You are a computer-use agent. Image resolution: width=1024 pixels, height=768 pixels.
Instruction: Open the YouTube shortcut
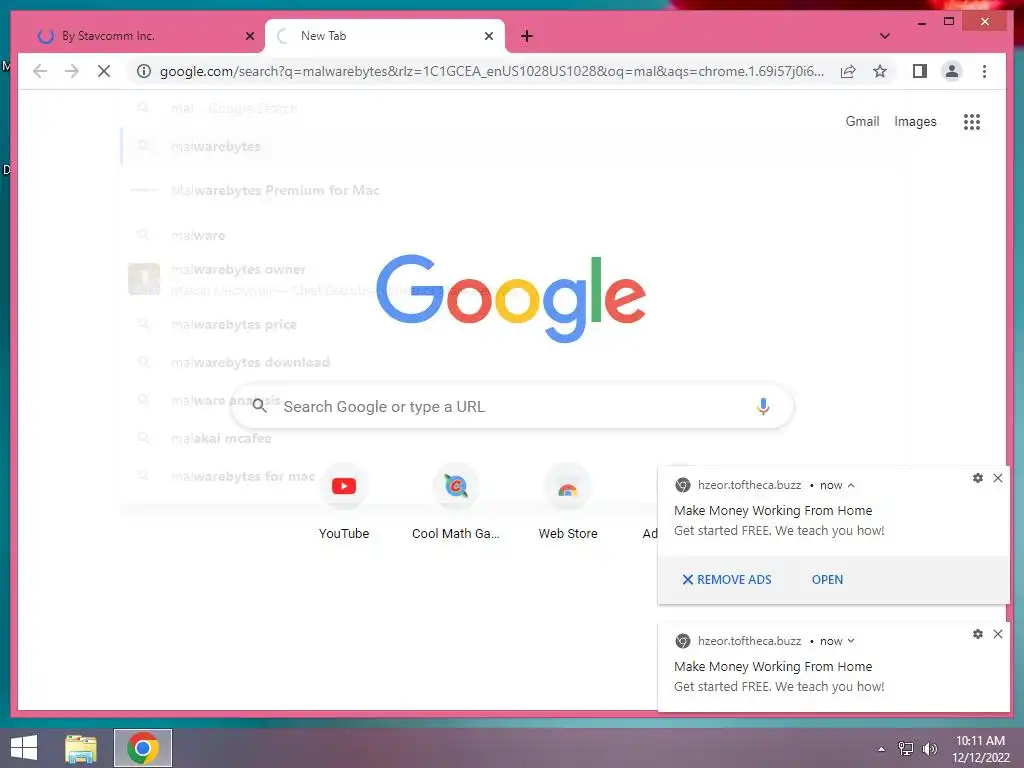point(344,502)
